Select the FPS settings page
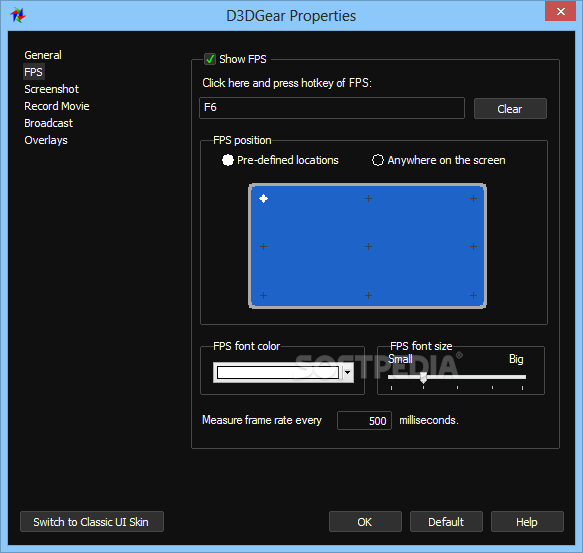Screen dimensions: 583x553 pyautogui.click(x=33, y=72)
